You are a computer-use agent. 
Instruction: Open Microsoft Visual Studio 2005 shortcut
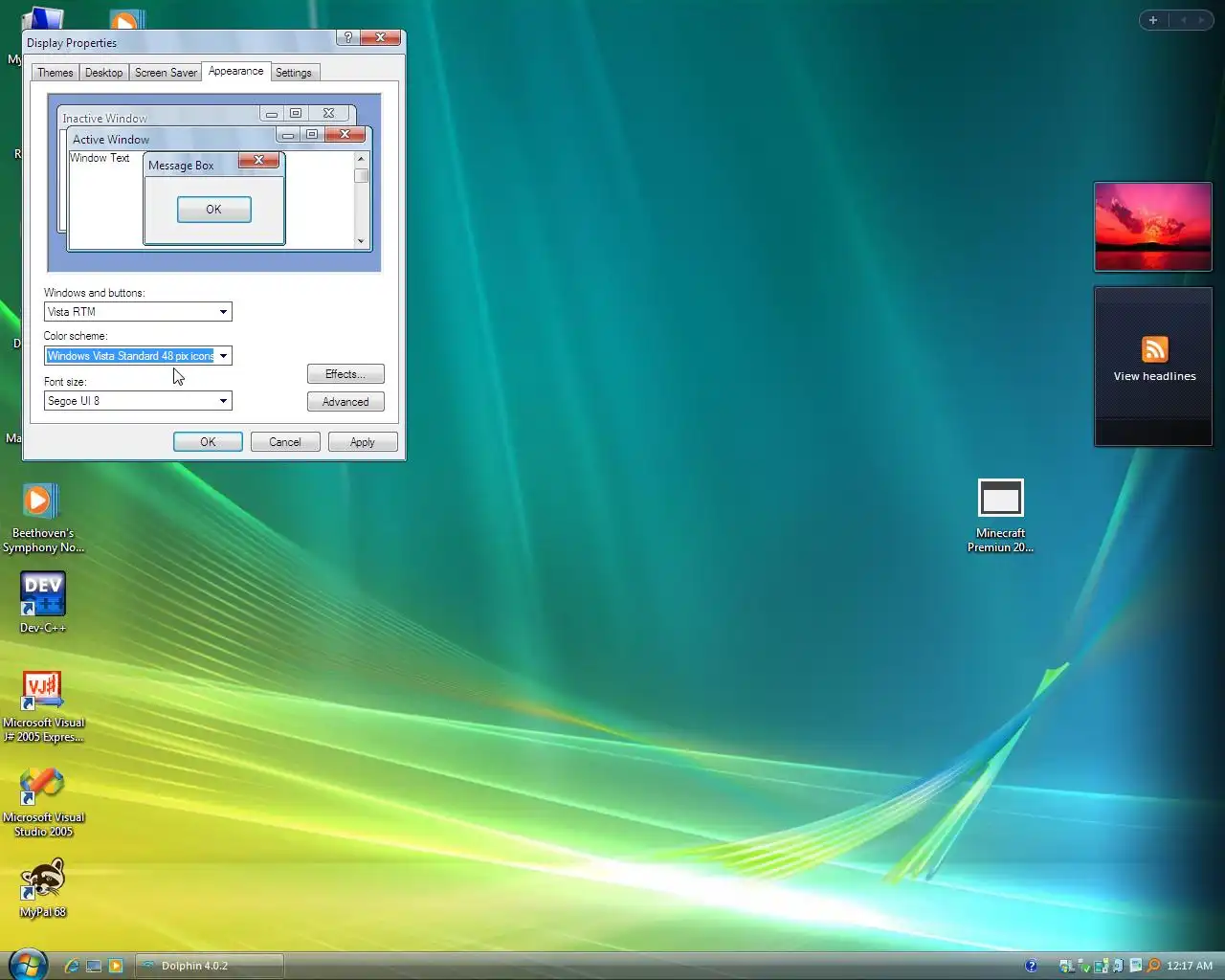tap(43, 802)
